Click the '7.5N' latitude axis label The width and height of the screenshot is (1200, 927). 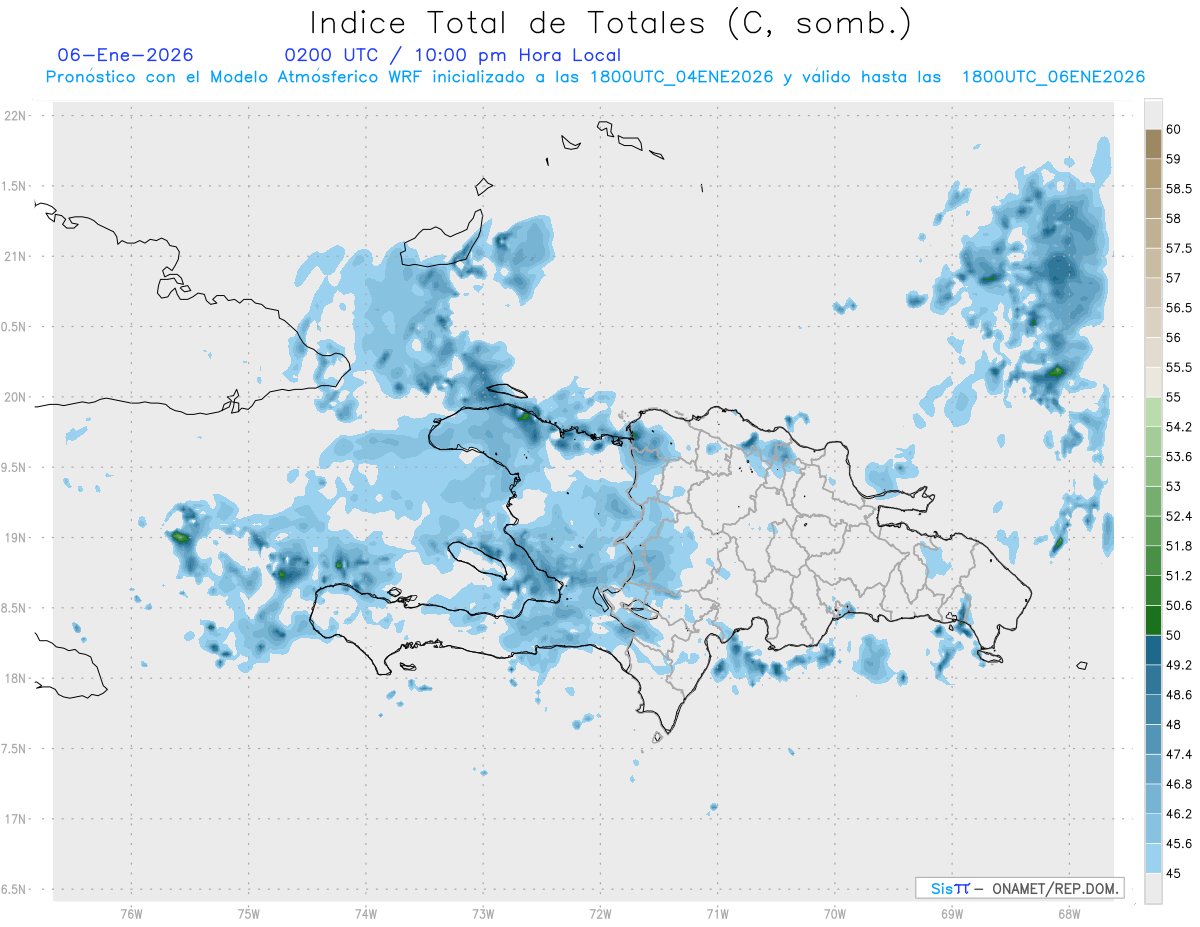point(15,748)
